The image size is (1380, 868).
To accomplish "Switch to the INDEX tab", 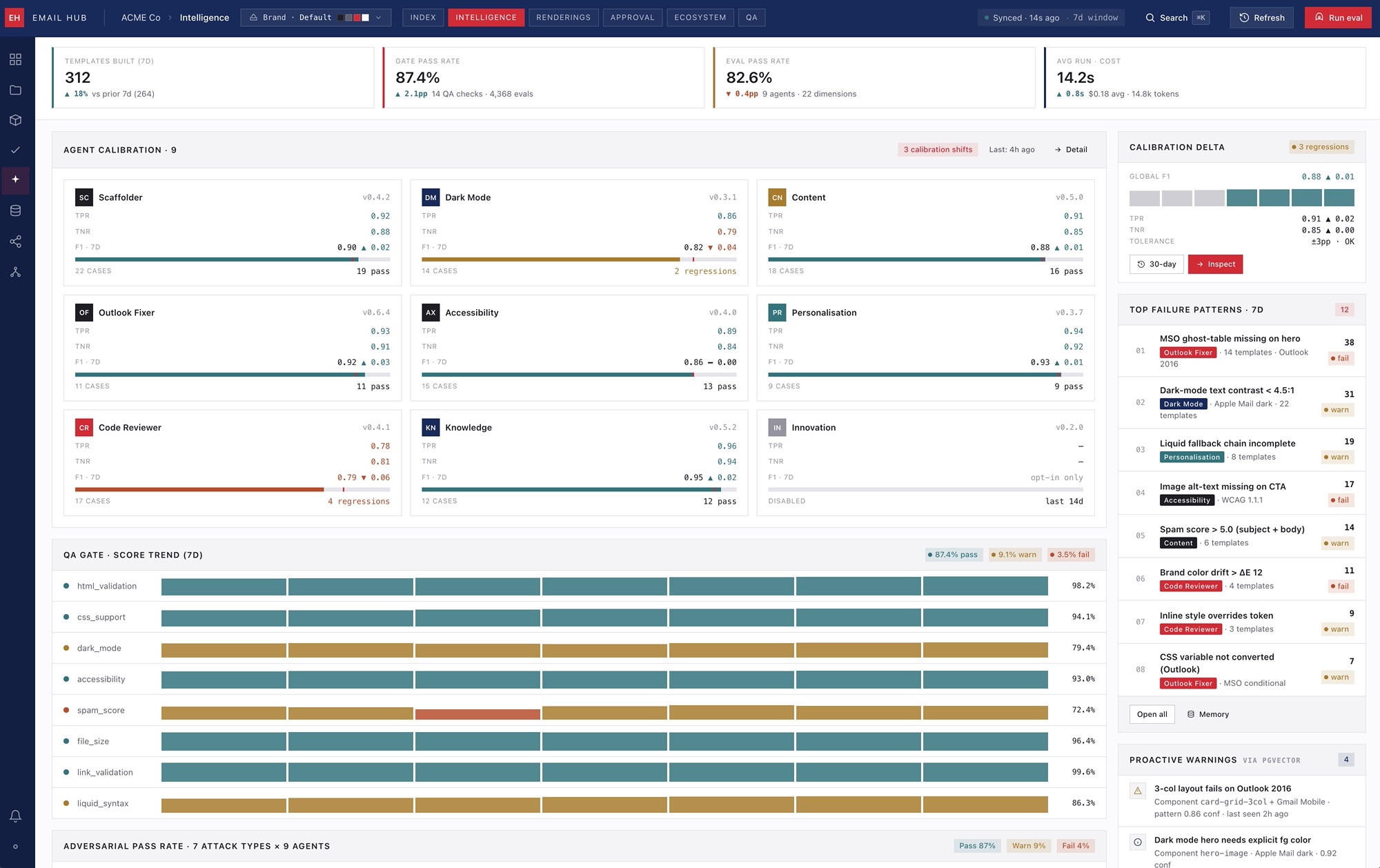I will tap(423, 17).
